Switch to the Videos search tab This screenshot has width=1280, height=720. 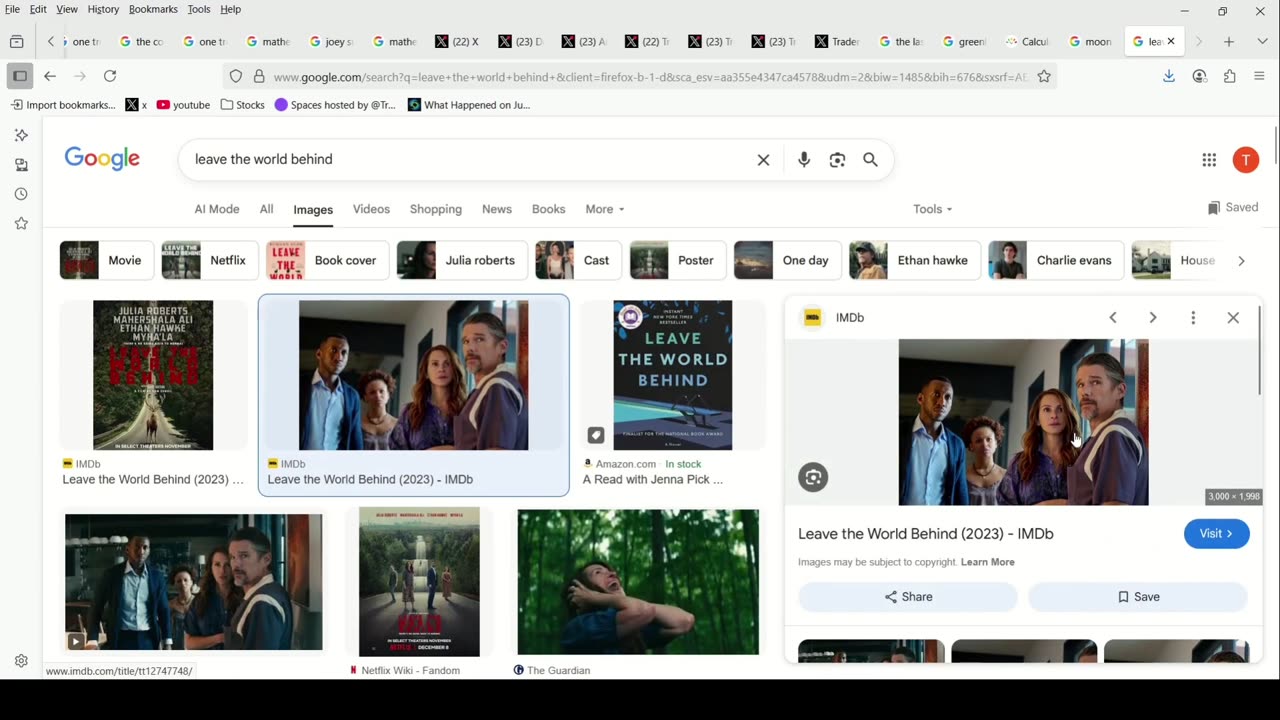tap(371, 209)
